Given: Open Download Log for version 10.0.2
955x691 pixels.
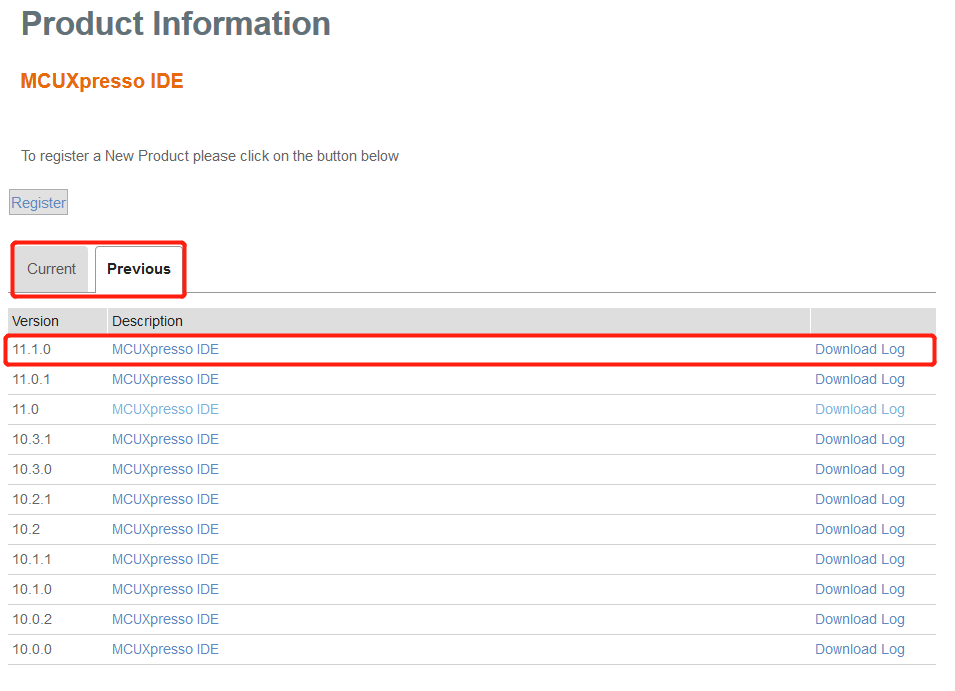Looking at the screenshot, I should pos(859,619).
